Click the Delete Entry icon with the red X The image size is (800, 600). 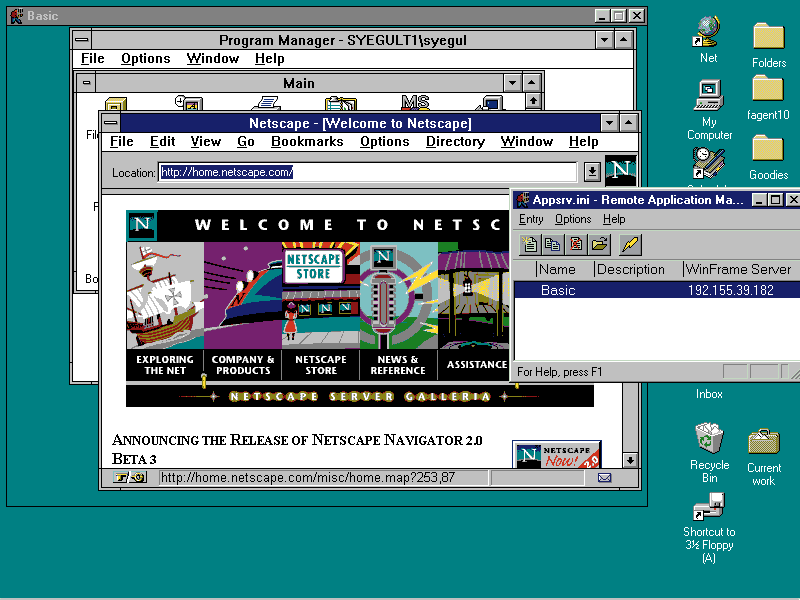click(x=576, y=245)
